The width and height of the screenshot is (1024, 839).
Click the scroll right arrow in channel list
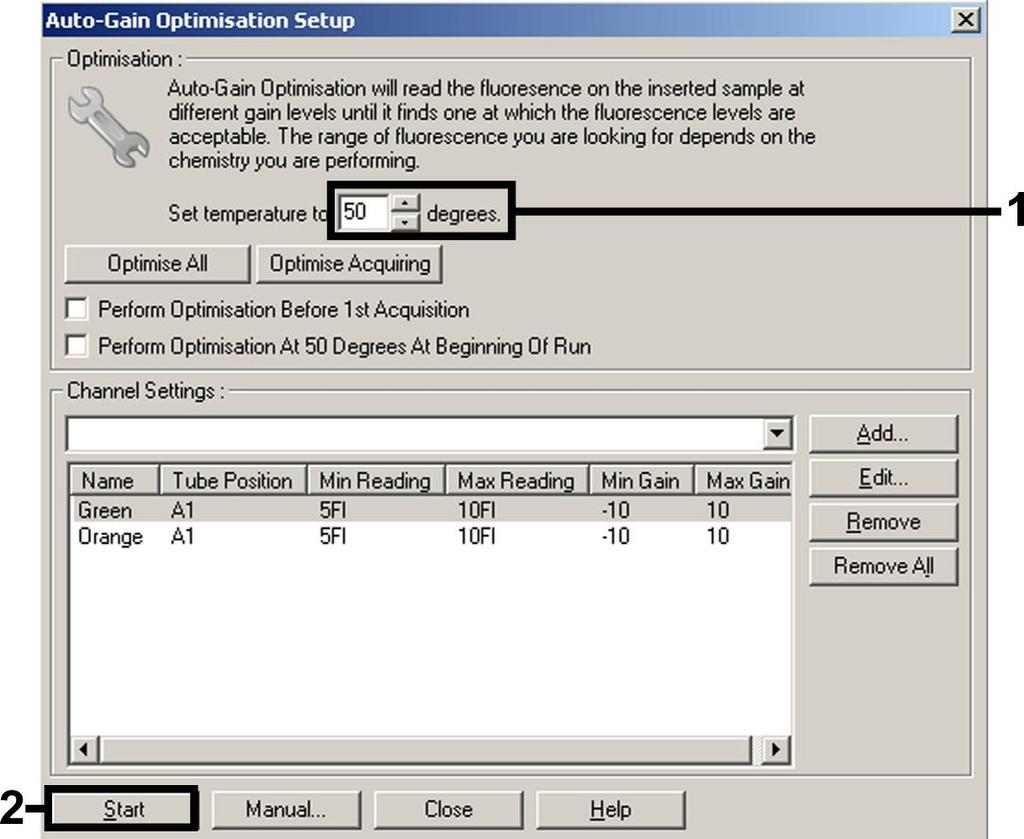pos(776,749)
